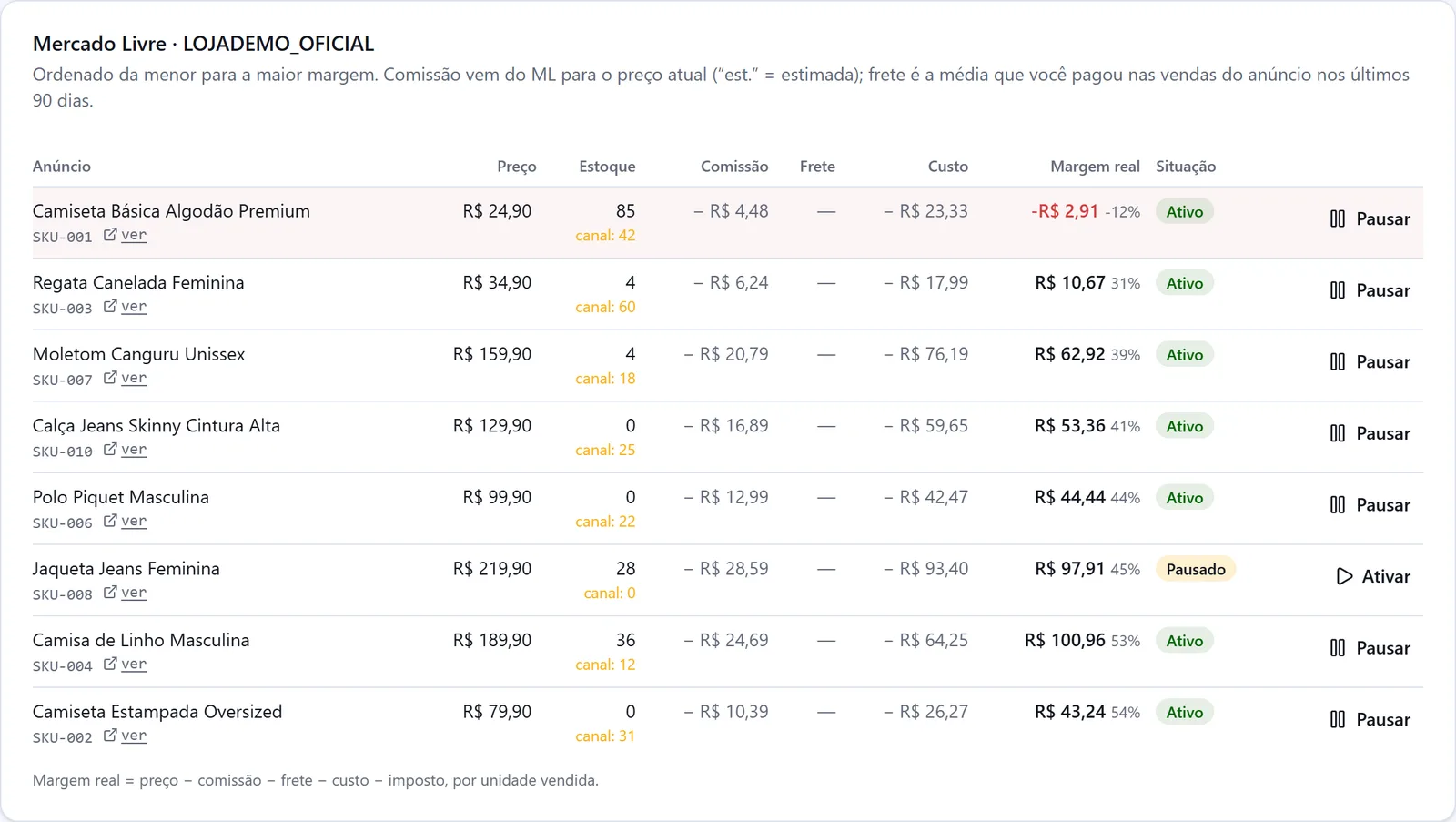Follow the 'ver' link under SKU-008
1456x822 pixels.
pos(134,593)
